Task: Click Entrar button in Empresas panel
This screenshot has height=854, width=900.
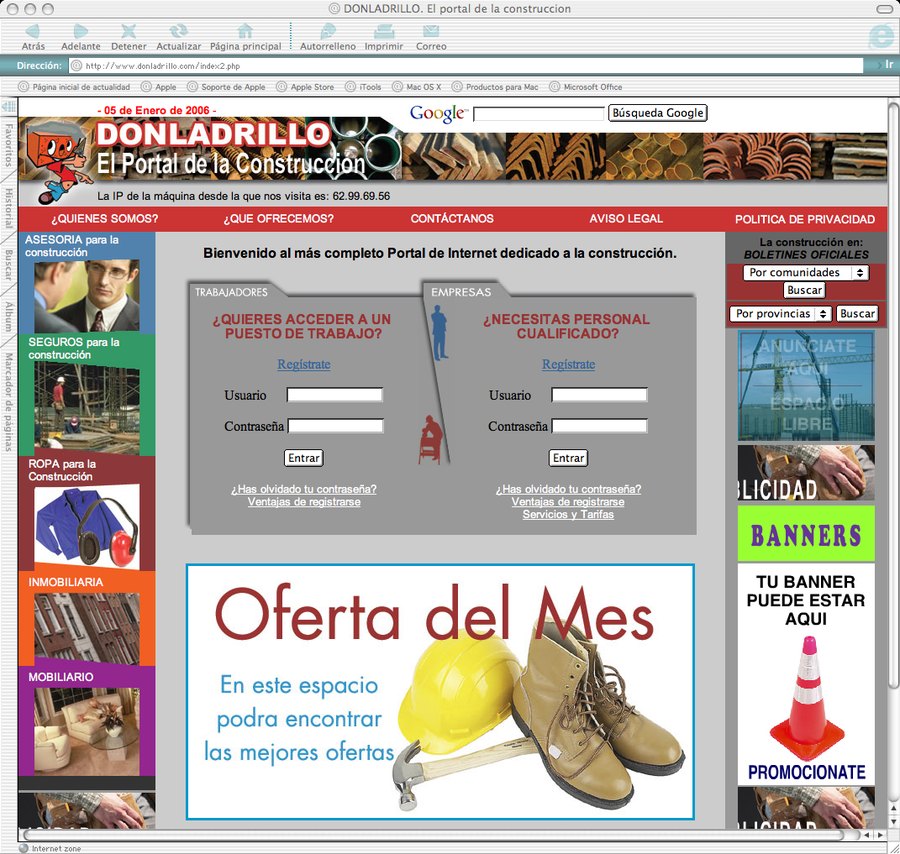Action: 568,458
